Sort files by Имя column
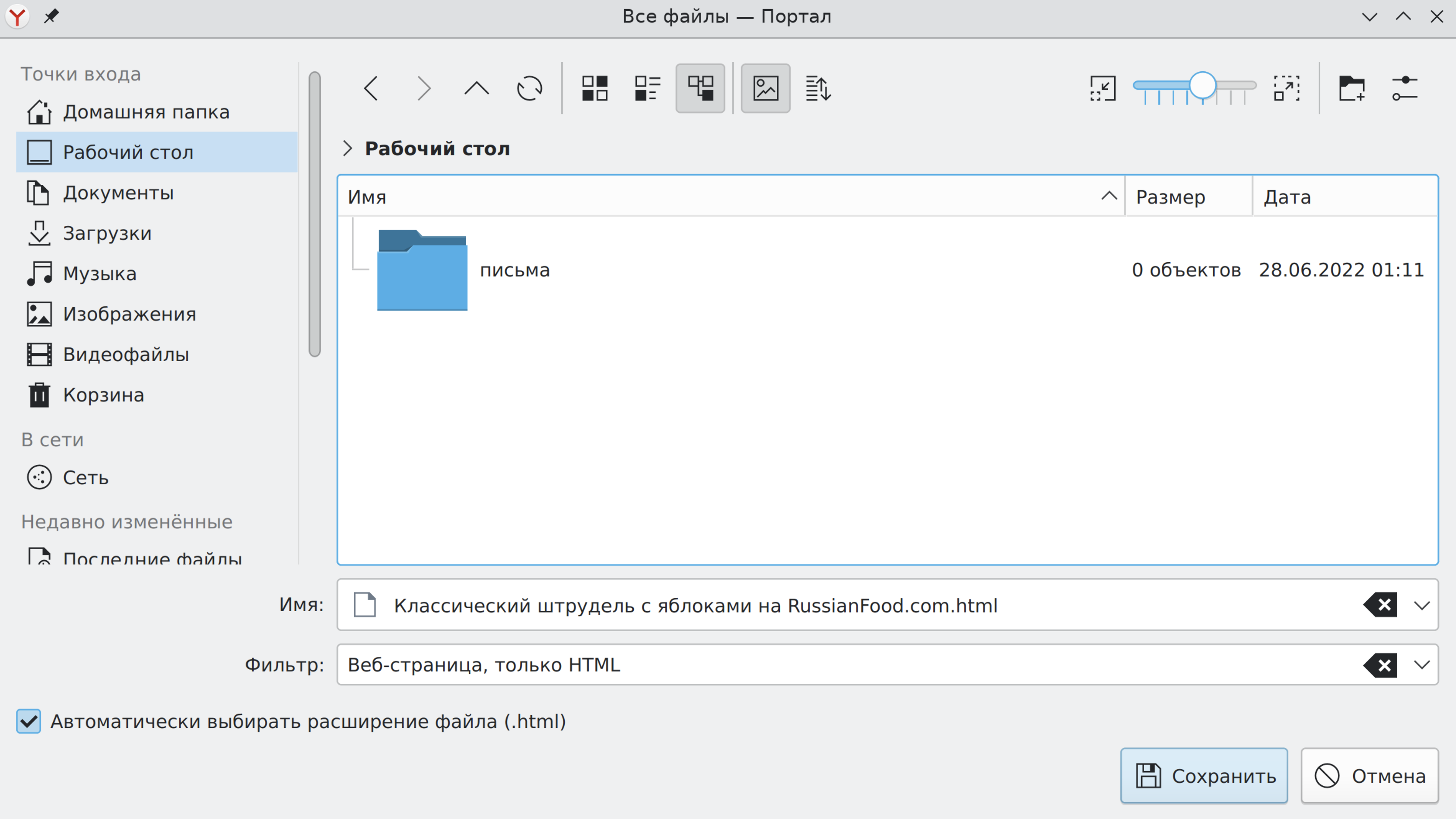This screenshot has width=1456, height=819. click(x=731, y=197)
